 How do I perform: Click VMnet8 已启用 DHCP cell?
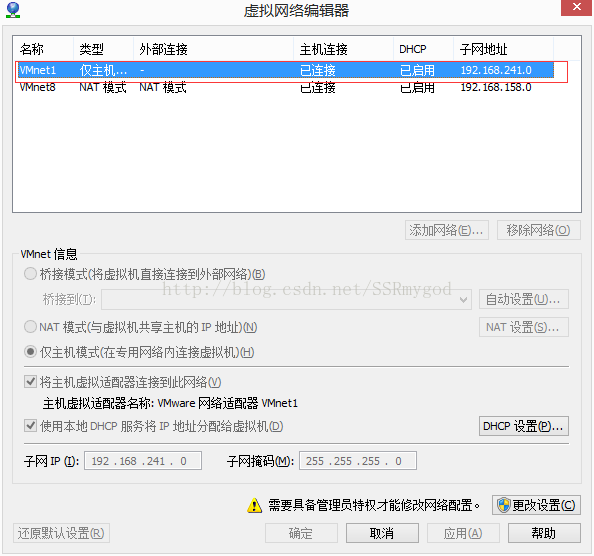coord(417,87)
